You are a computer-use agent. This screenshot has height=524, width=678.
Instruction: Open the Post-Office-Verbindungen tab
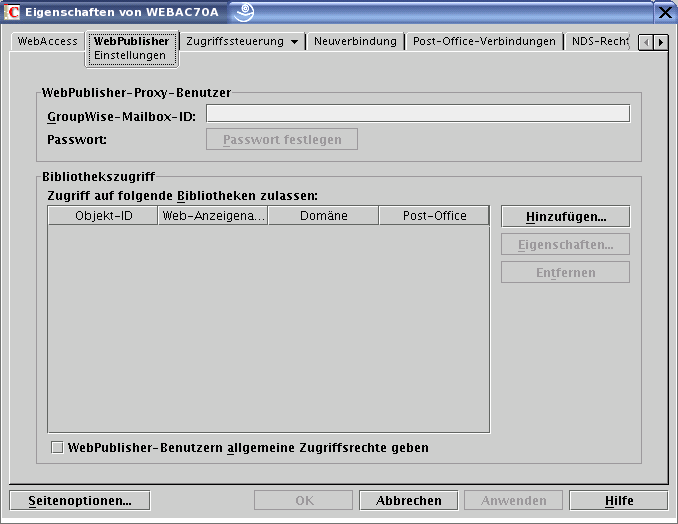tap(484, 42)
